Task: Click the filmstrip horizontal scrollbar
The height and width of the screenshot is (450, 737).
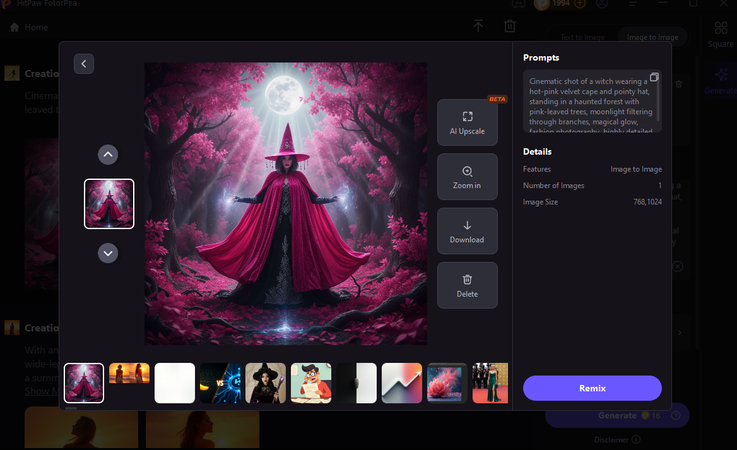Action: pos(71,408)
